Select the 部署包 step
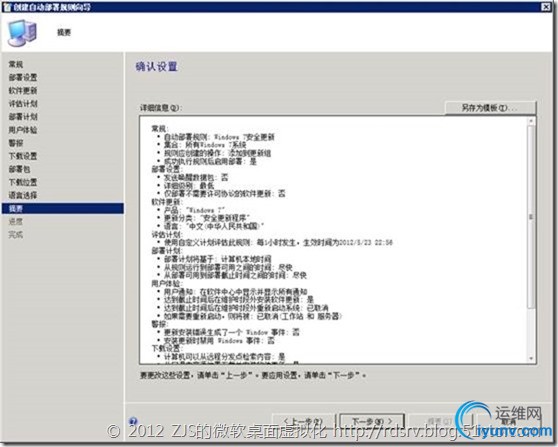Image resolution: width=558 pixels, height=447 pixels. pos(20,169)
